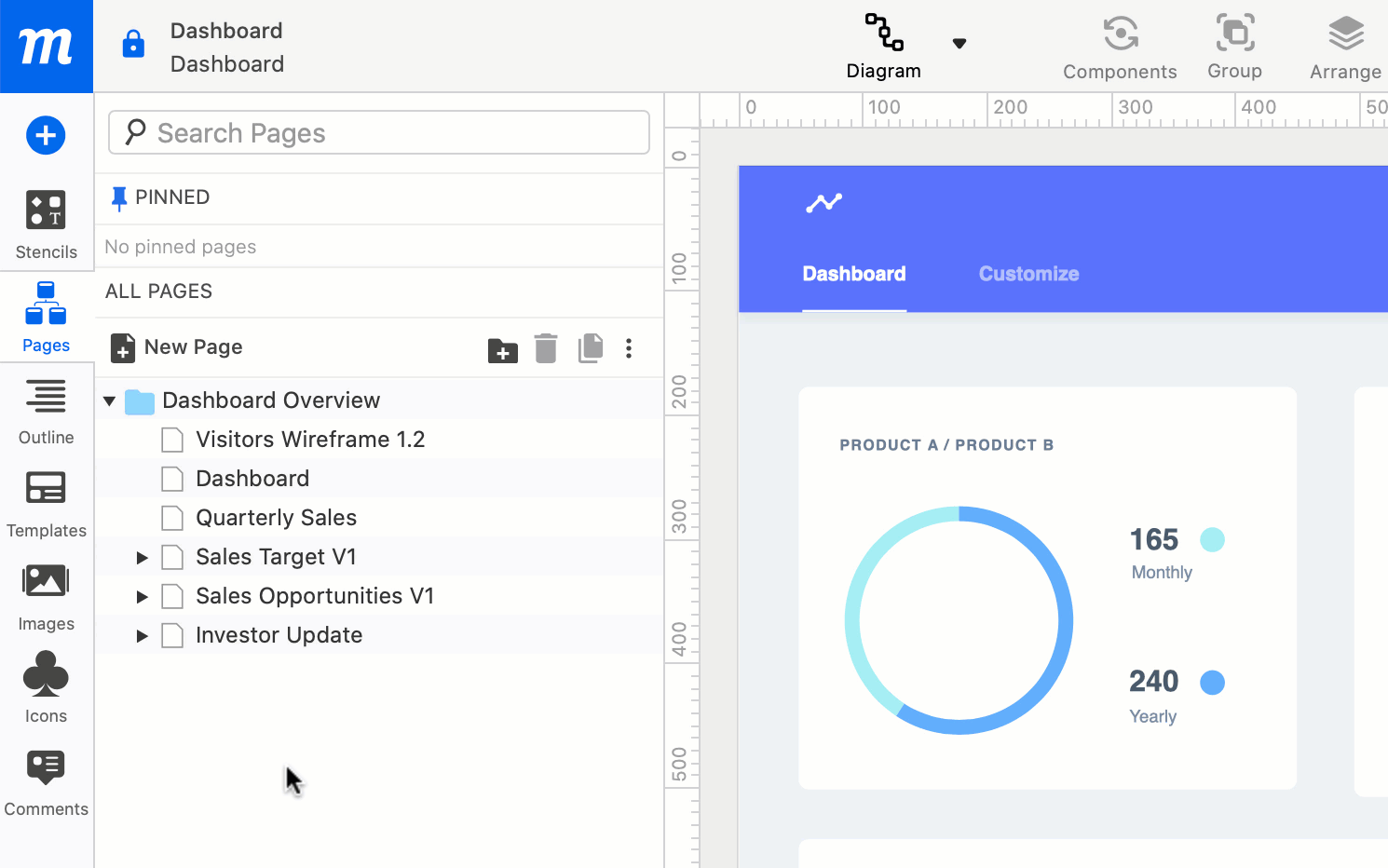This screenshot has height=868, width=1388.
Task: Open the Images library
Action: (46, 597)
